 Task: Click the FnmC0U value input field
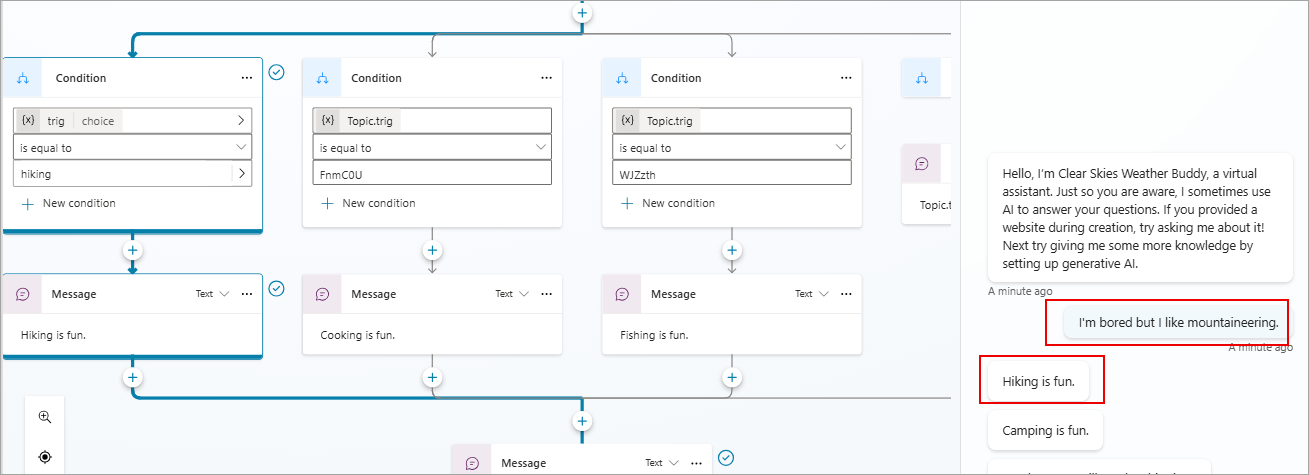[432, 173]
